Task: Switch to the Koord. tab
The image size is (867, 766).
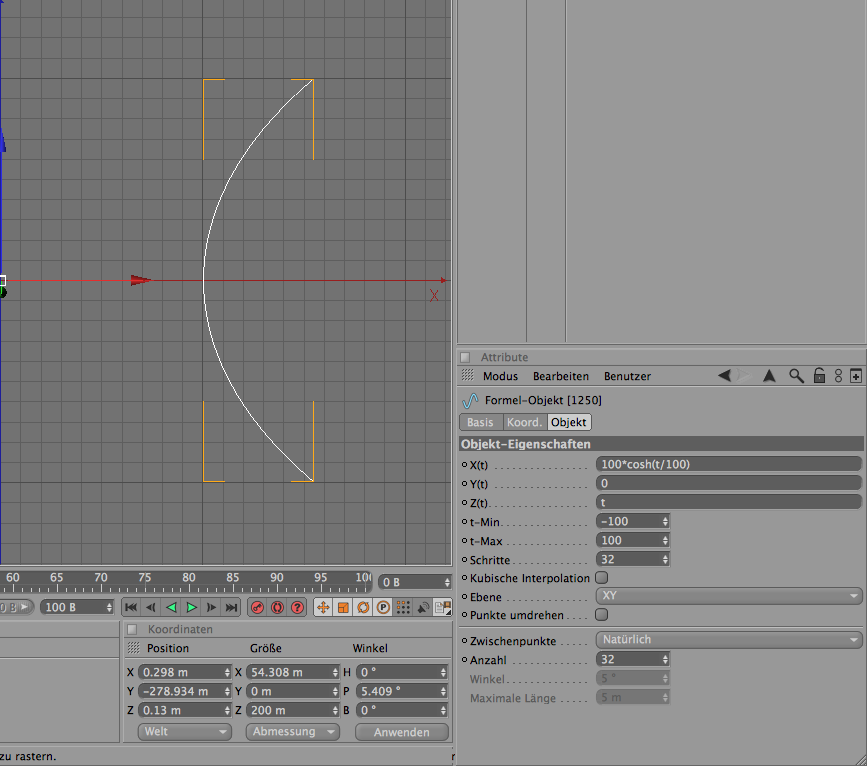Action: 525,423
